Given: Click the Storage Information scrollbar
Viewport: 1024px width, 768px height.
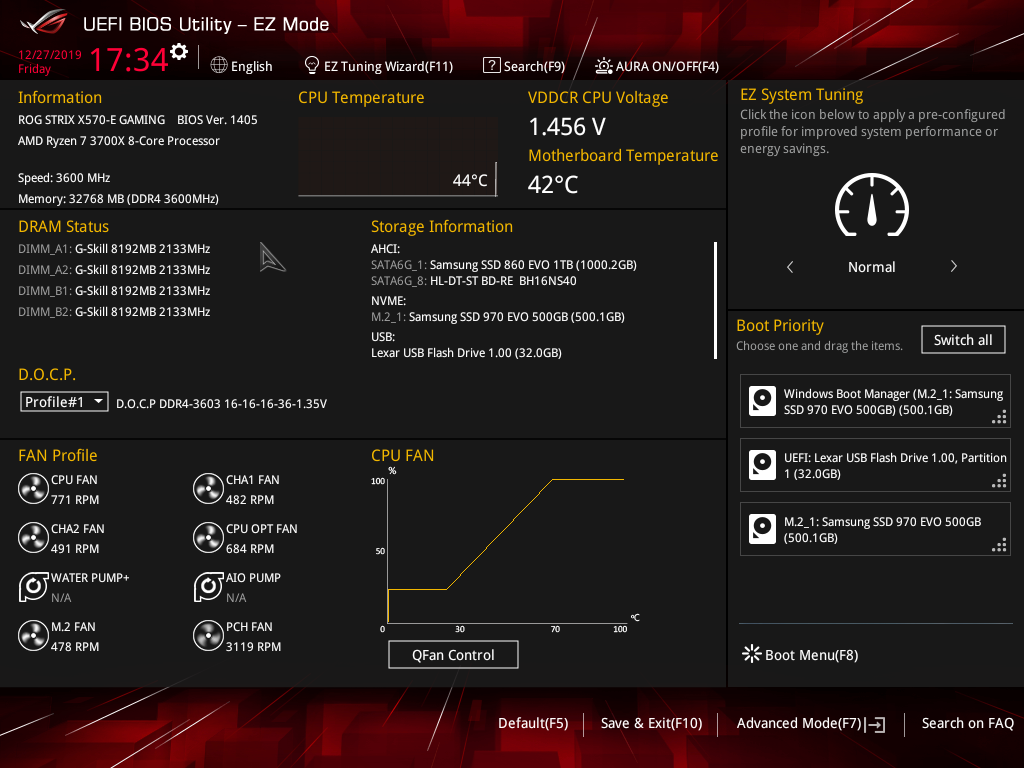Looking at the screenshot, I should click(716, 300).
